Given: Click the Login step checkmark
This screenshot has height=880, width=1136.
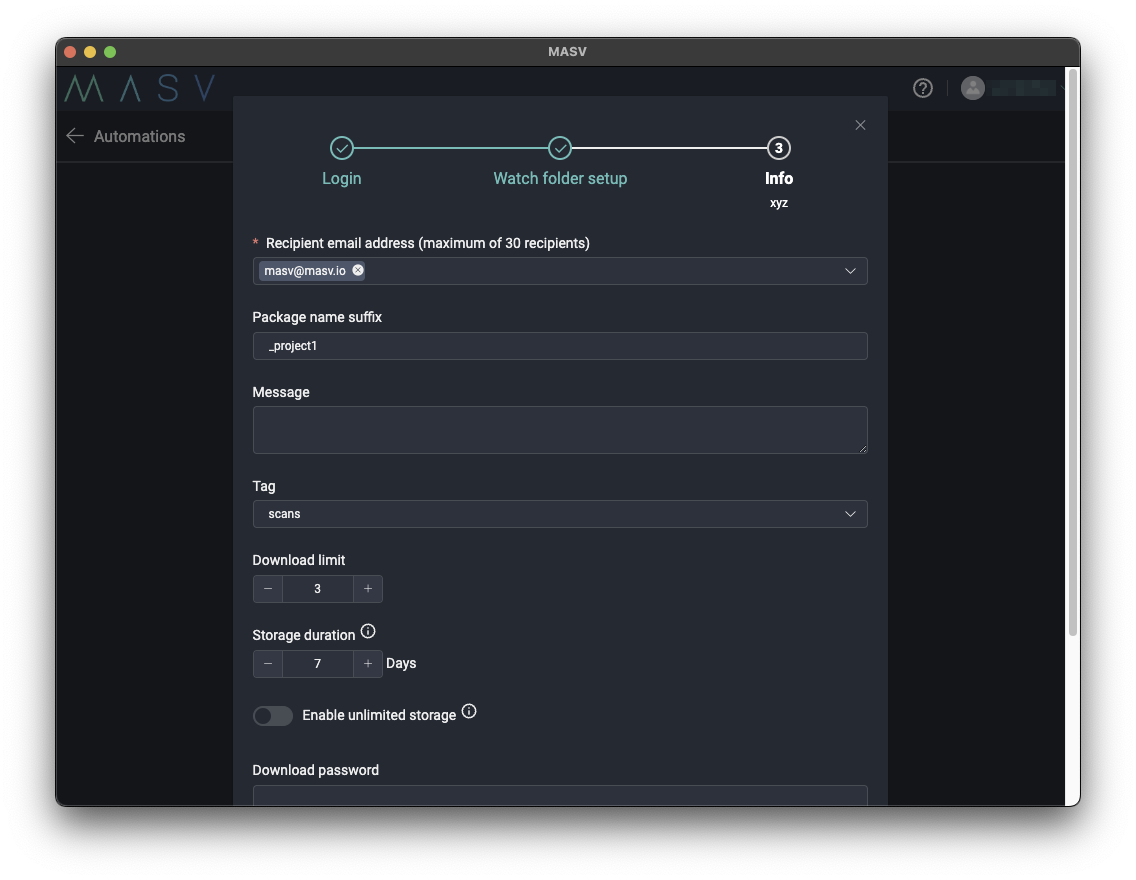Looking at the screenshot, I should [341, 146].
